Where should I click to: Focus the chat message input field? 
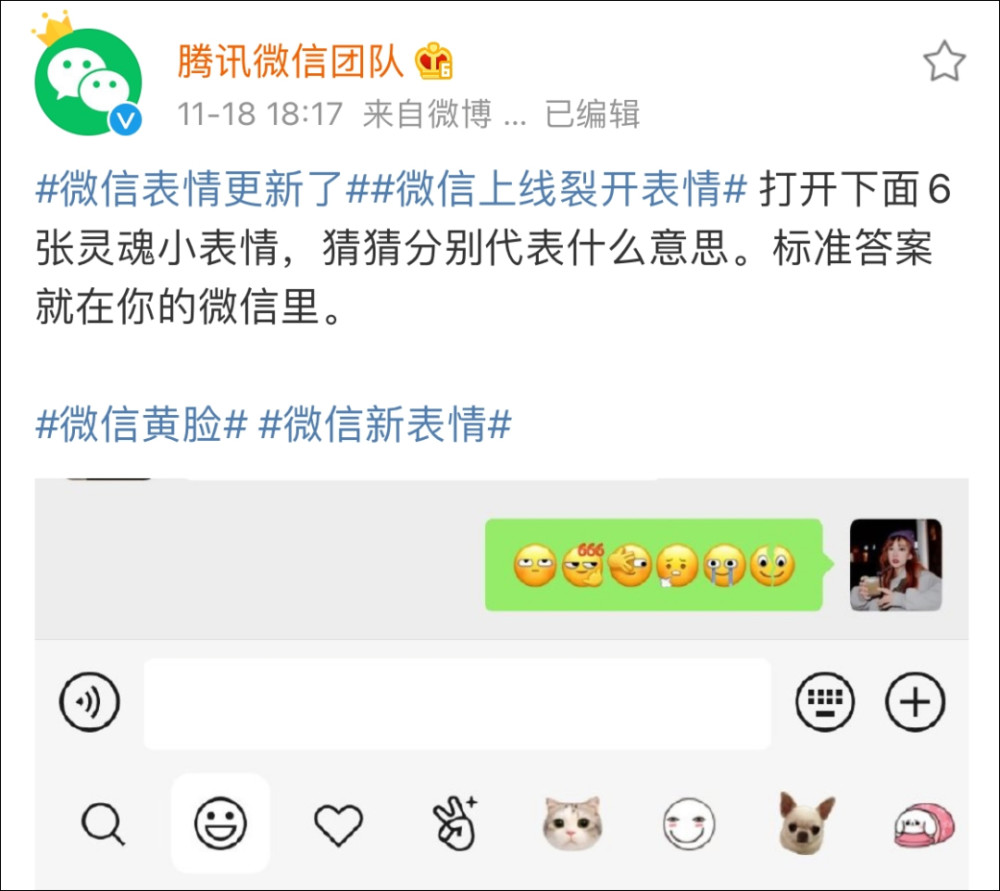[457, 703]
